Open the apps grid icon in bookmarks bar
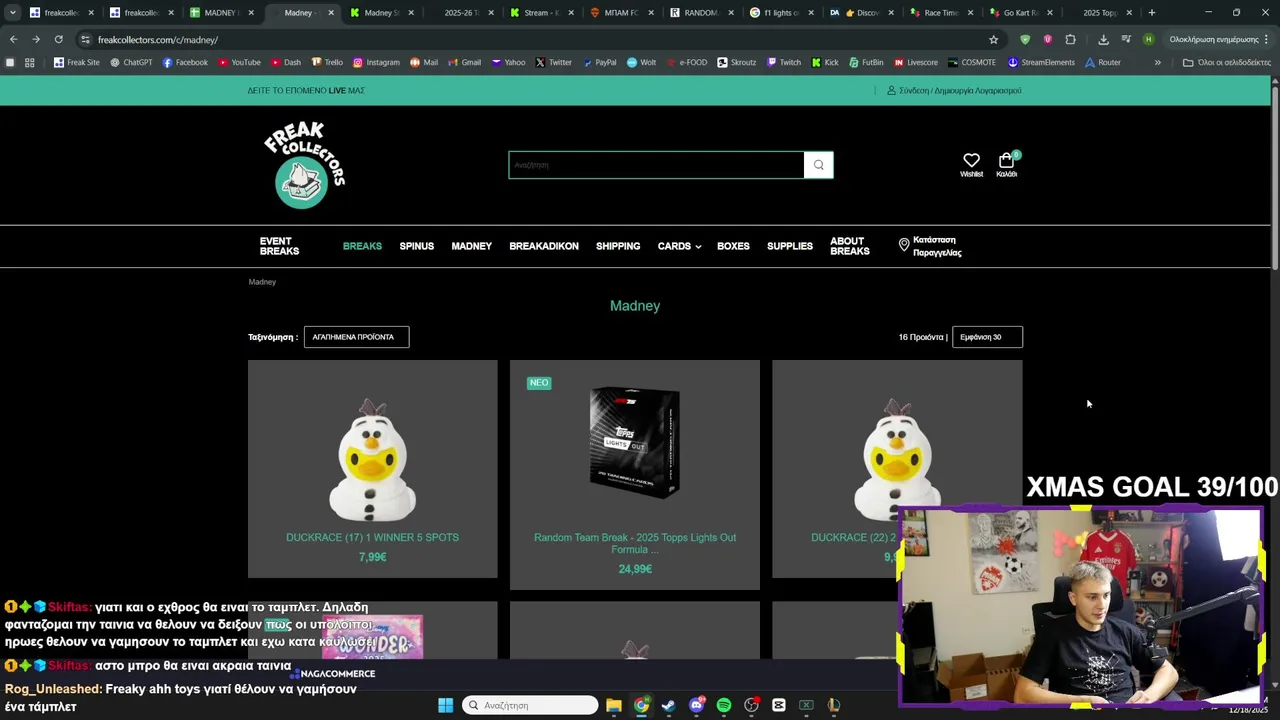This screenshot has height=720, width=1280. [x=29, y=62]
